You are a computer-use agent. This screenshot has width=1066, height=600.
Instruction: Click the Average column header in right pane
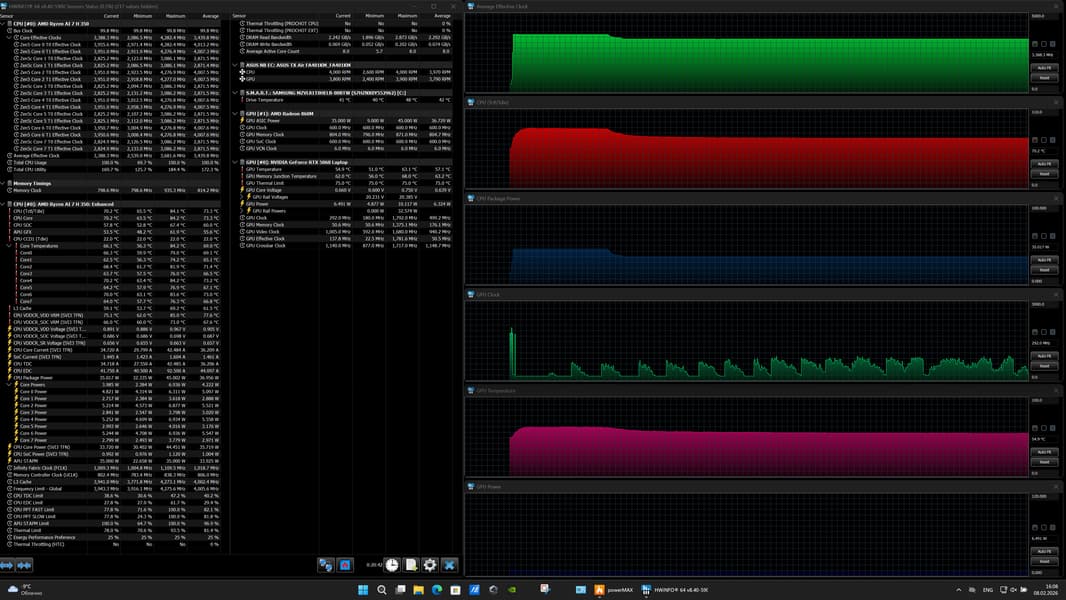click(443, 16)
